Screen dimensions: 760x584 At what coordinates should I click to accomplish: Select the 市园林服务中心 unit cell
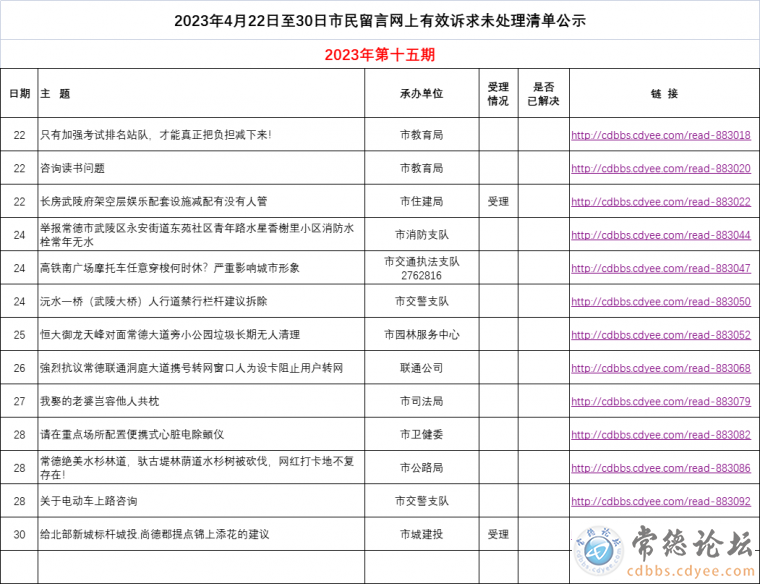[421, 334]
